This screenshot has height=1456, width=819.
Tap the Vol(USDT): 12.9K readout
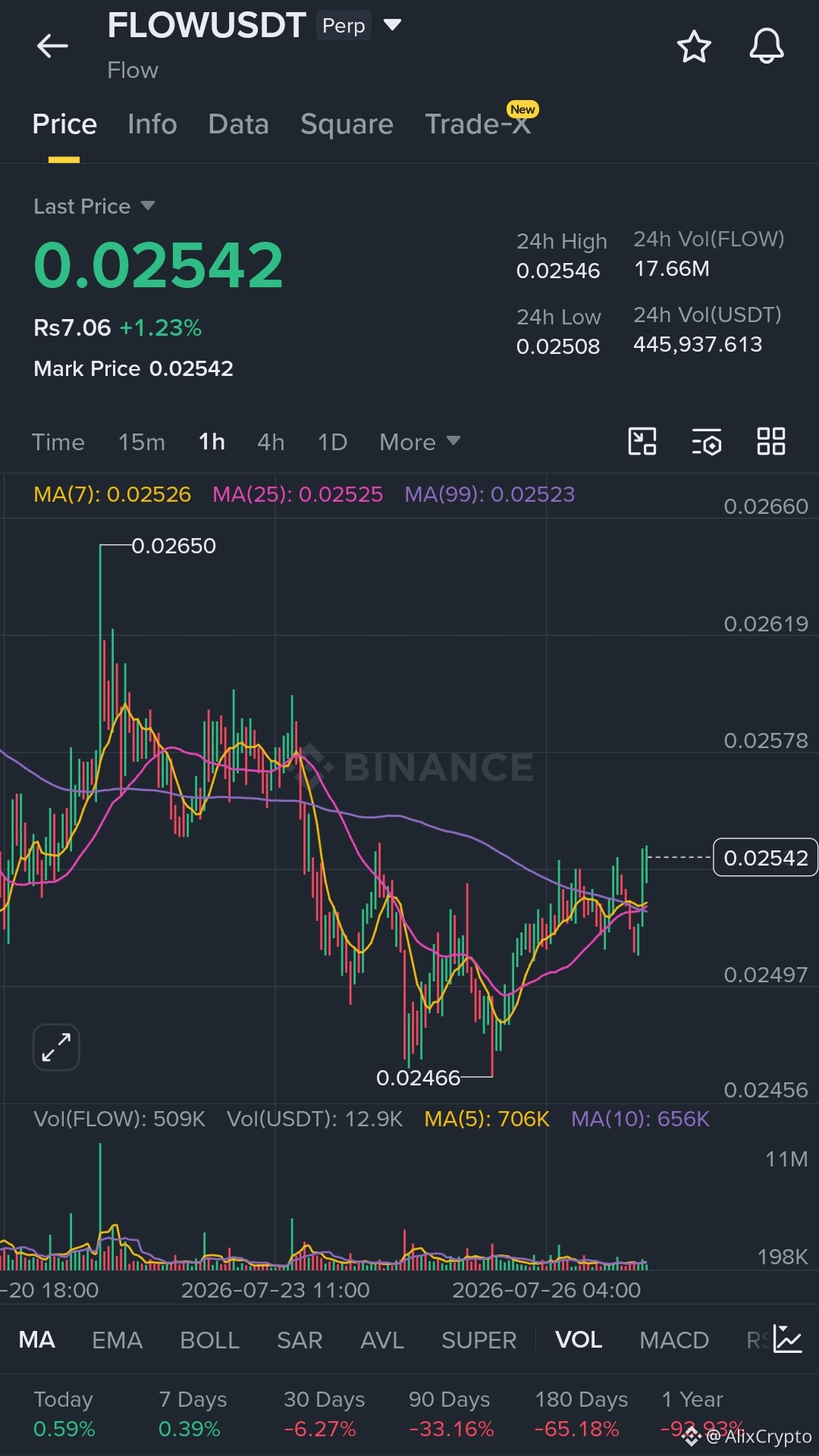click(315, 1119)
